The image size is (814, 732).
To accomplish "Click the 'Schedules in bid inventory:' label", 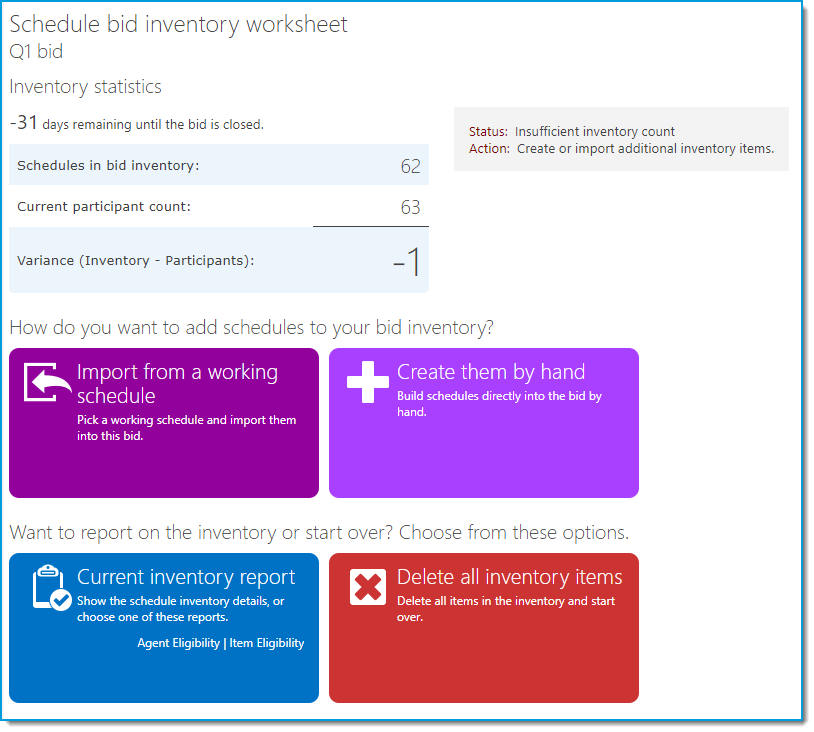I will tap(108, 166).
